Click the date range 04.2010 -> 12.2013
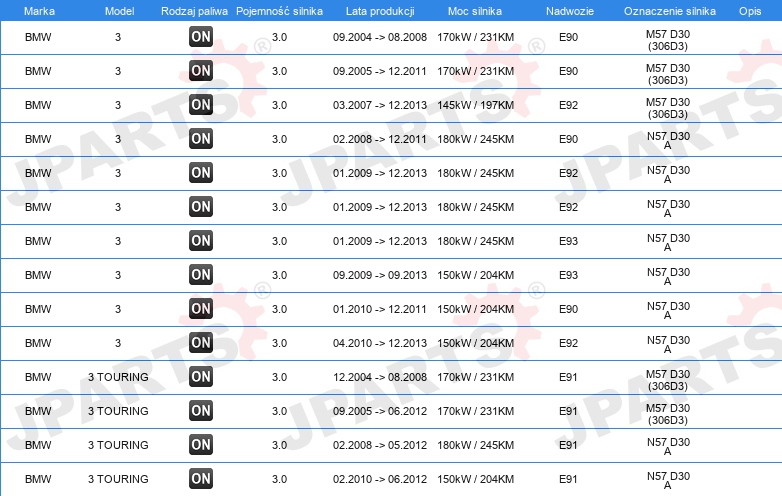The height and width of the screenshot is (496, 782). (x=380, y=343)
